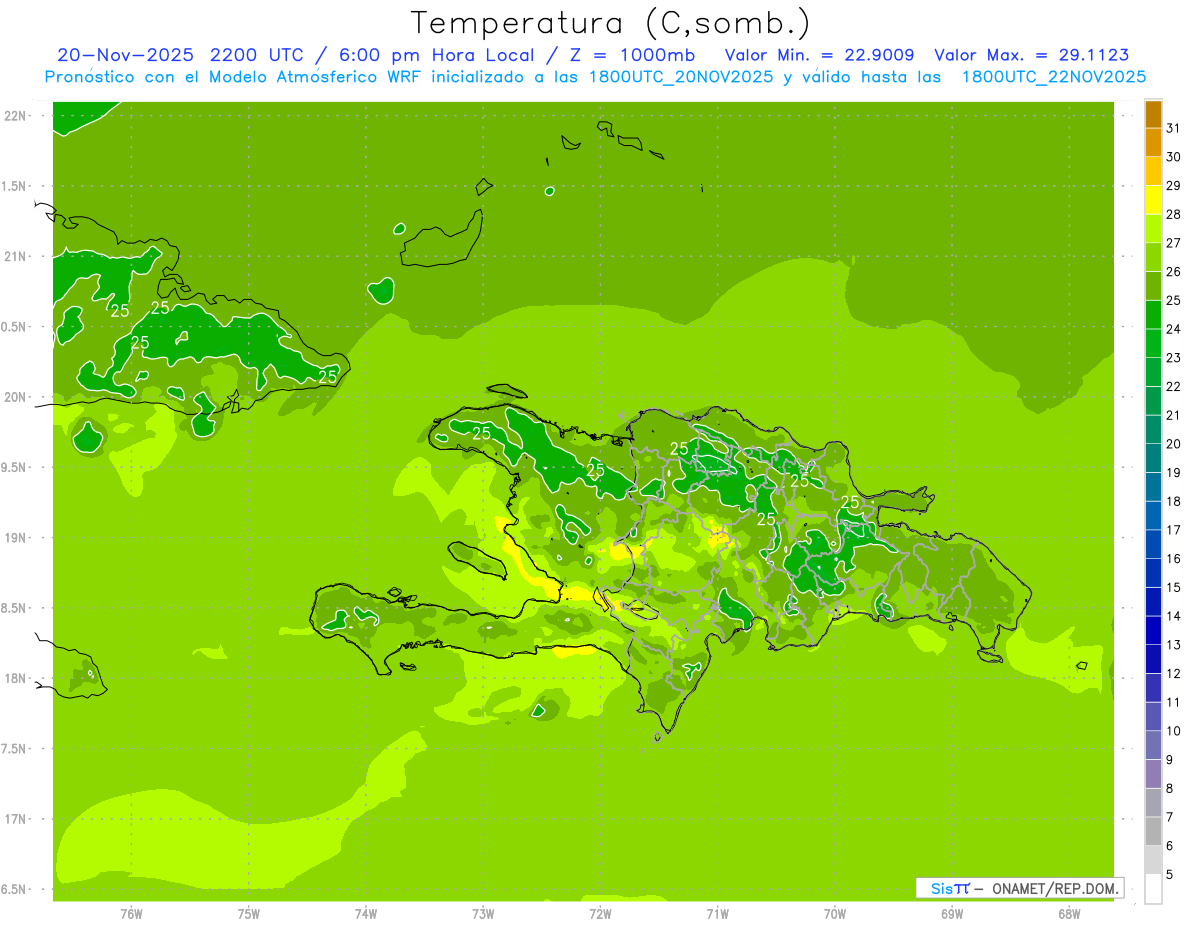
Task: Click the 'ONAMET/REP.DOM.' credit label
Action: (1055, 888)
